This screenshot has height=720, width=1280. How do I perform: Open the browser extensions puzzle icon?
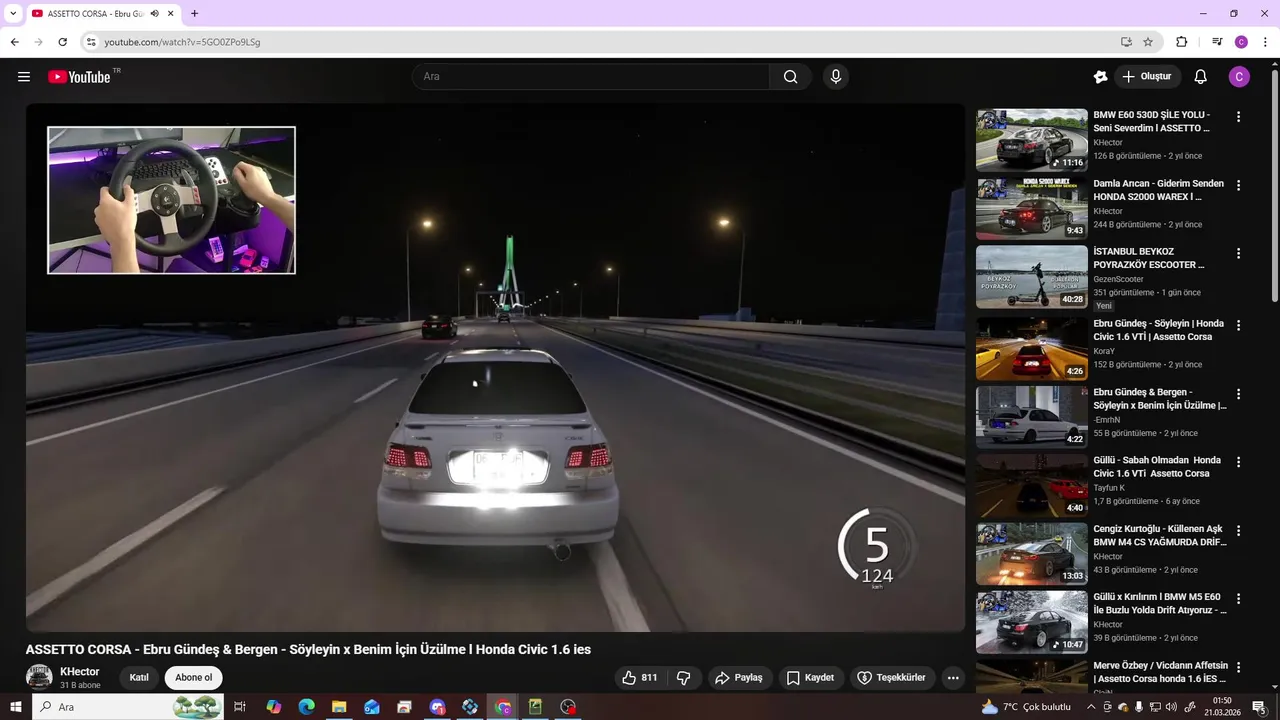click(x=1181, y=42)
